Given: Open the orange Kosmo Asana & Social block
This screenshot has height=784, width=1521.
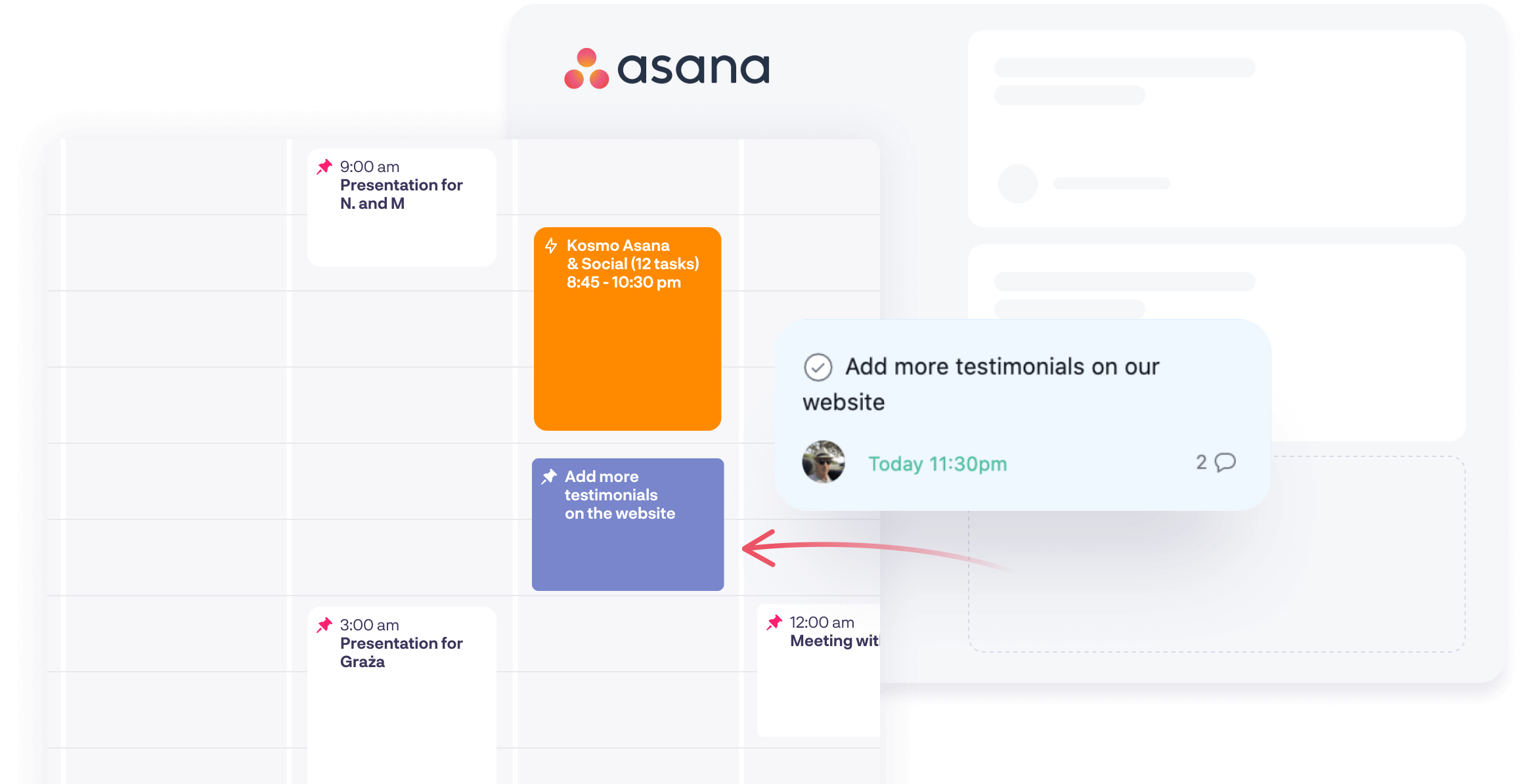Looking at the screenshot, I should (627, 329).
